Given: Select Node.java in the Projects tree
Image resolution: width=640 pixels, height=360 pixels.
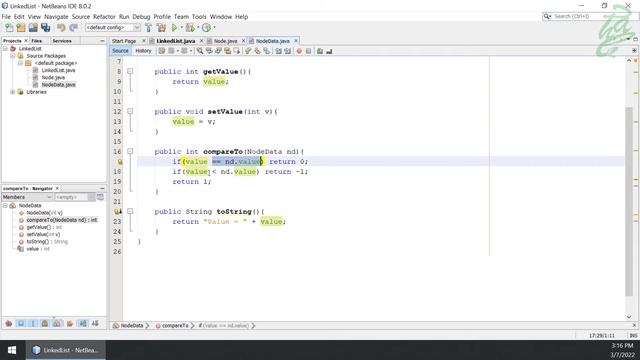Looking at the screenshot, I should 53,78.
